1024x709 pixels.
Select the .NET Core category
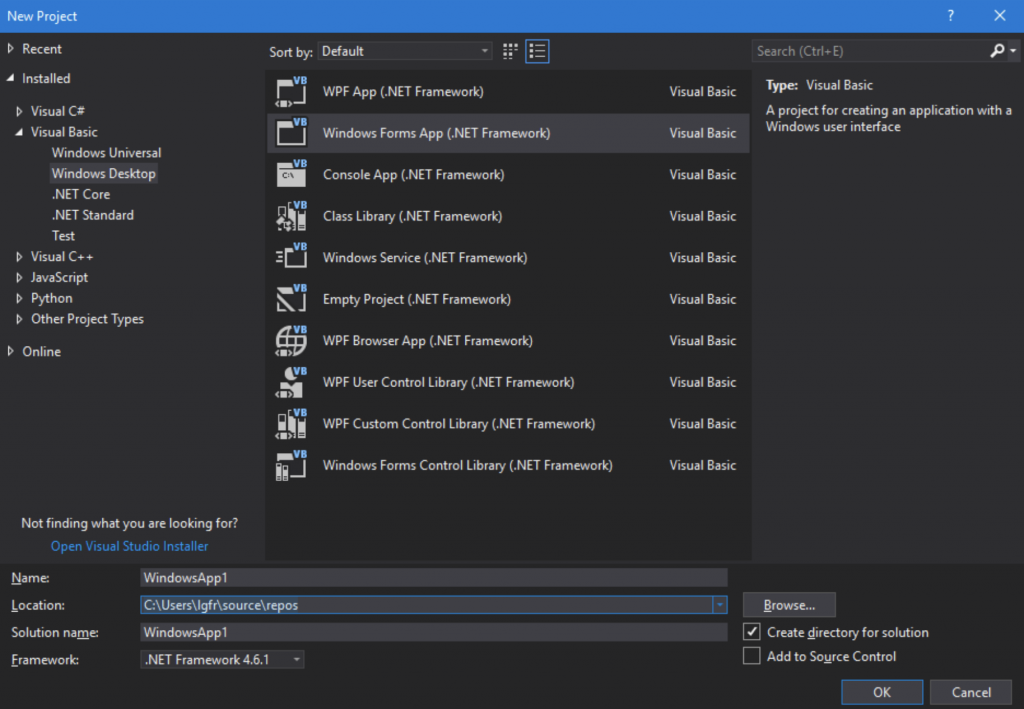click(80, 194)
